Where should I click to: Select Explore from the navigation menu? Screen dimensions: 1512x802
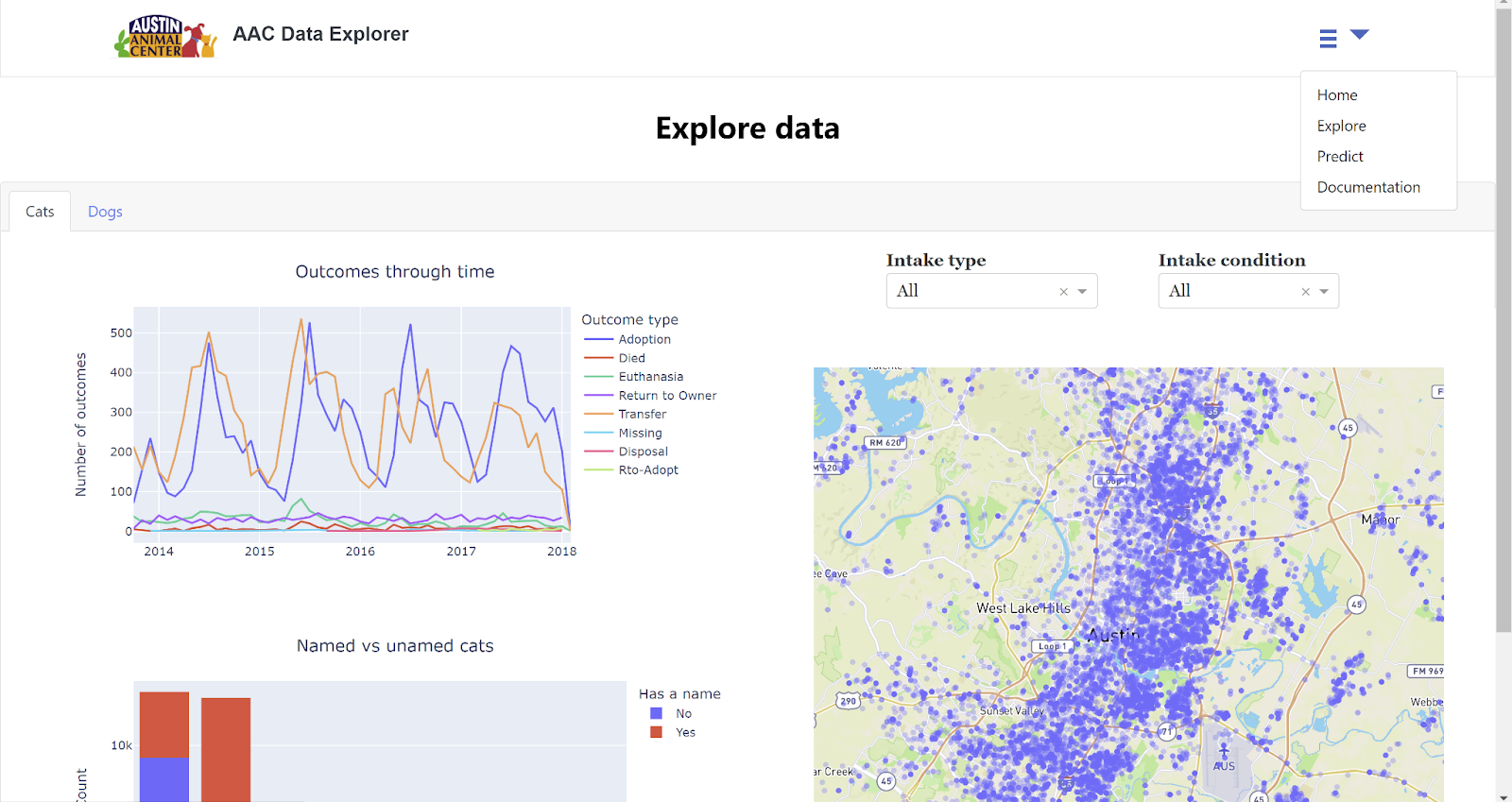coord(1342,126)
